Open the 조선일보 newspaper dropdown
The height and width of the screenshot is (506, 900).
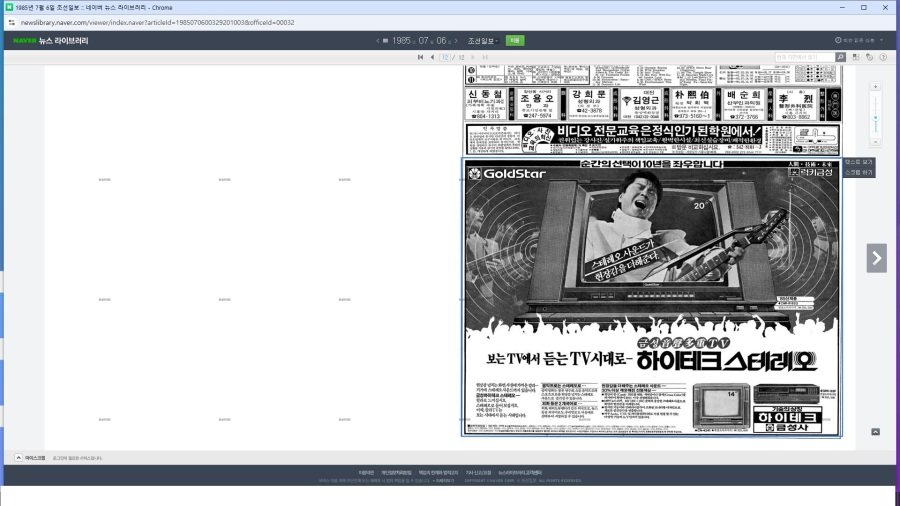[483, 41]
